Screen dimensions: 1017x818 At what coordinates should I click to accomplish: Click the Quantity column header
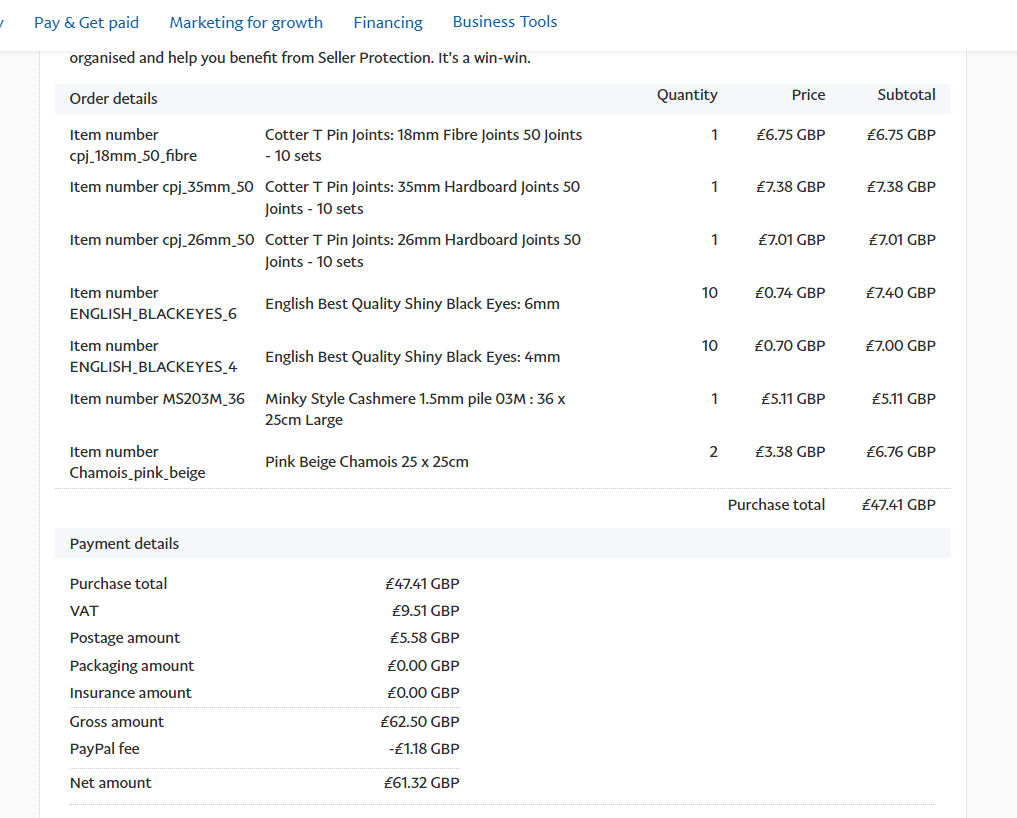click(687, 95)
